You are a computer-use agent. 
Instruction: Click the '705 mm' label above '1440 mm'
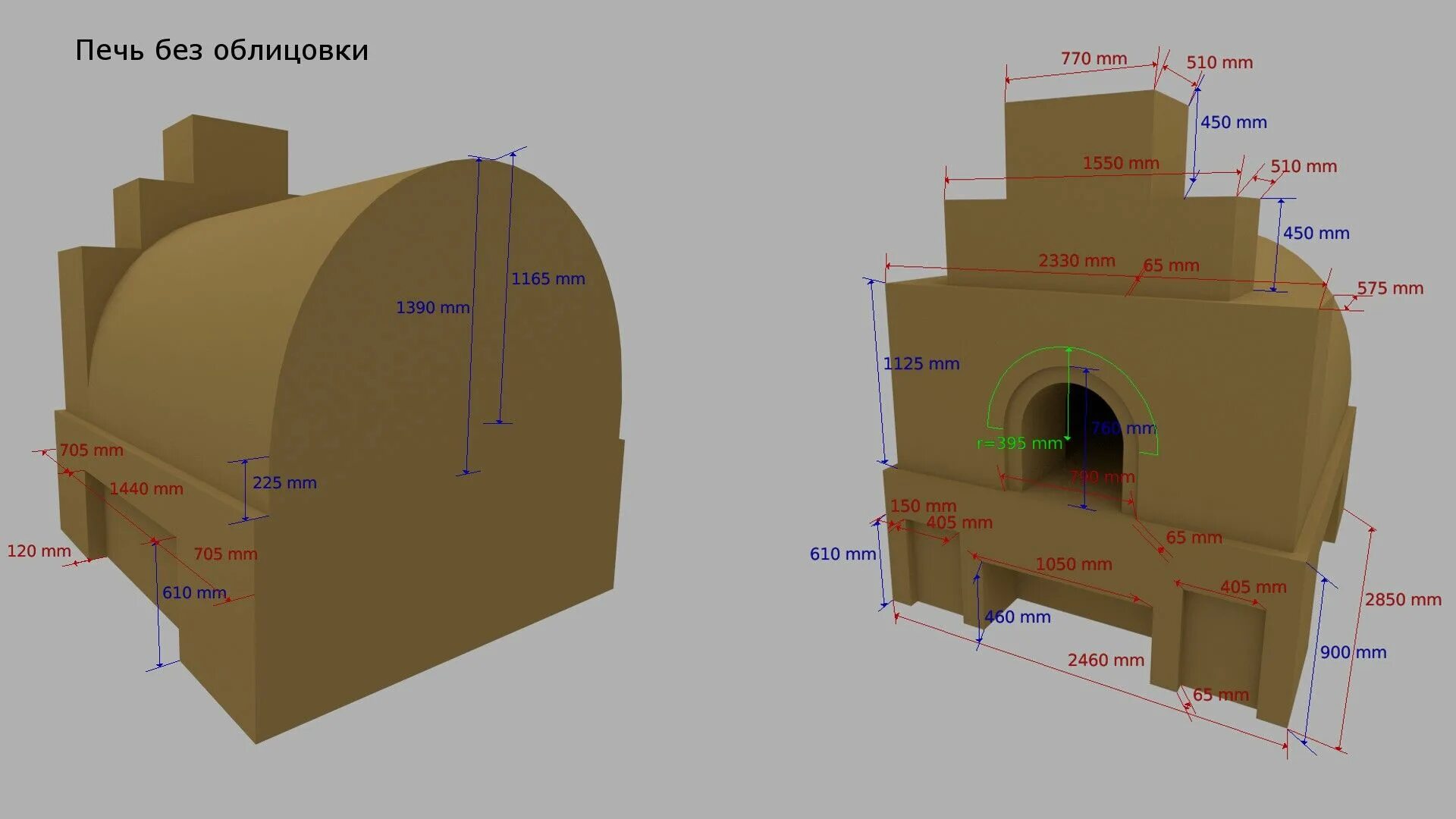91,450
